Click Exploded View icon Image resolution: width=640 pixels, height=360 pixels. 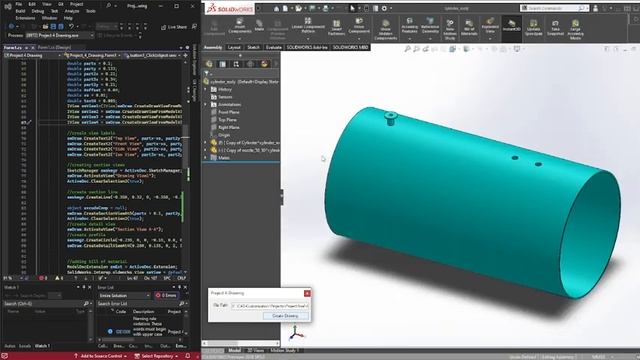coord(490,25)
